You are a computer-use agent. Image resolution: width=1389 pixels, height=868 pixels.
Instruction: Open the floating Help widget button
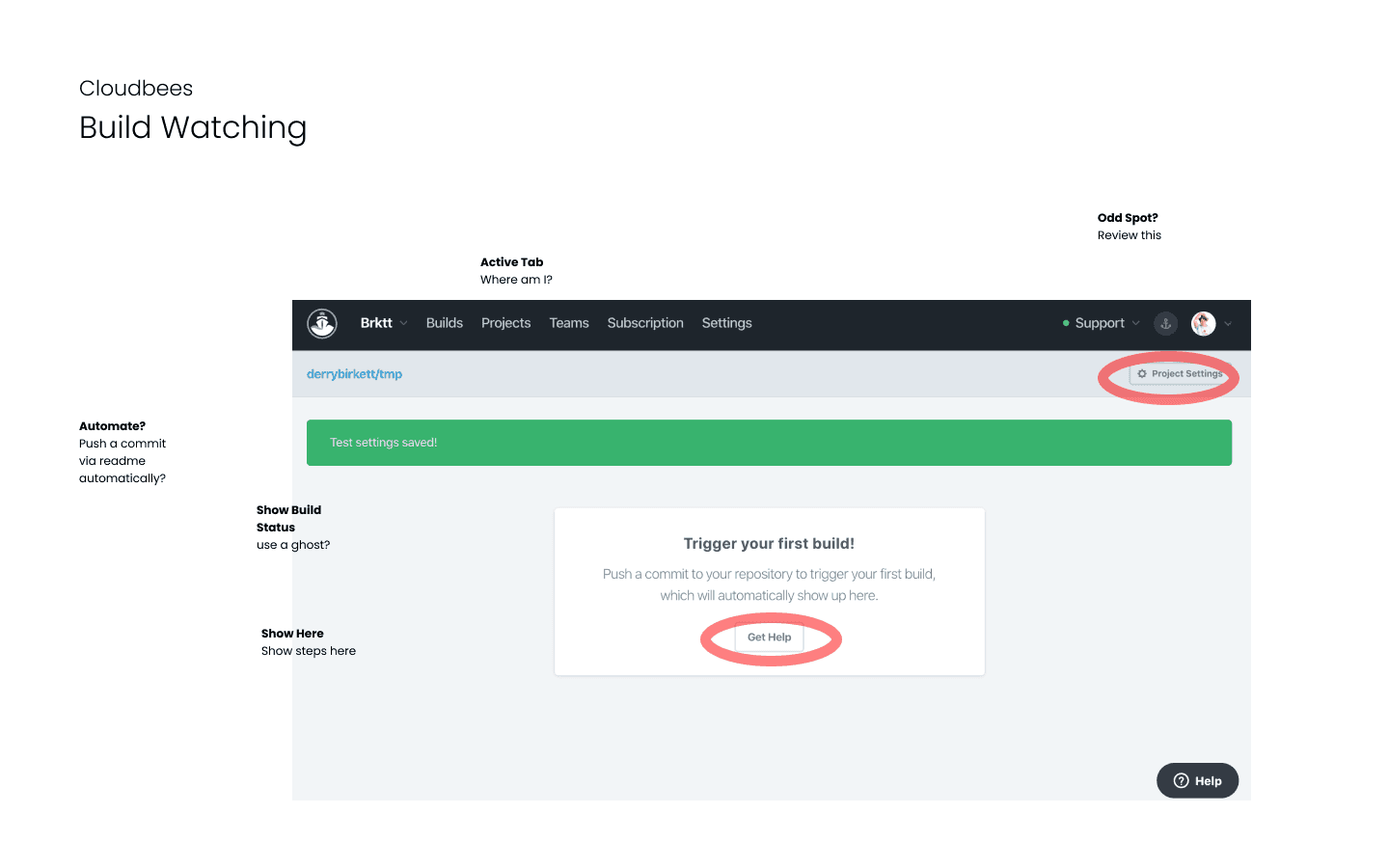coord(1197,781)
